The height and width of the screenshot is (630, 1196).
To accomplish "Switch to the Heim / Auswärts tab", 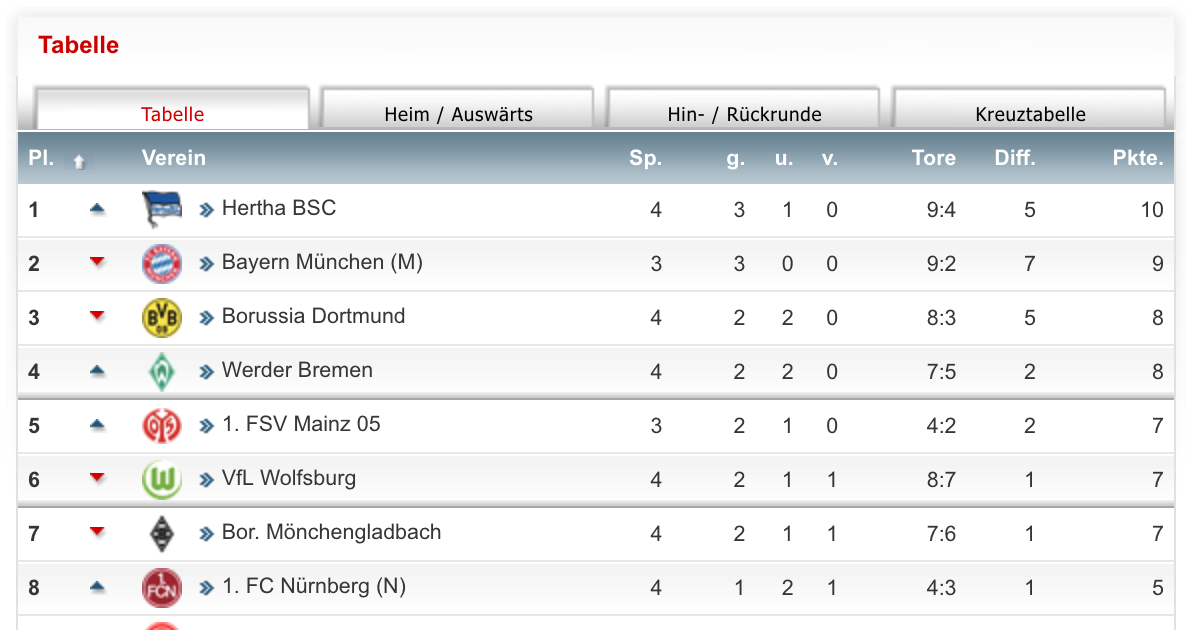I will 458,113.
